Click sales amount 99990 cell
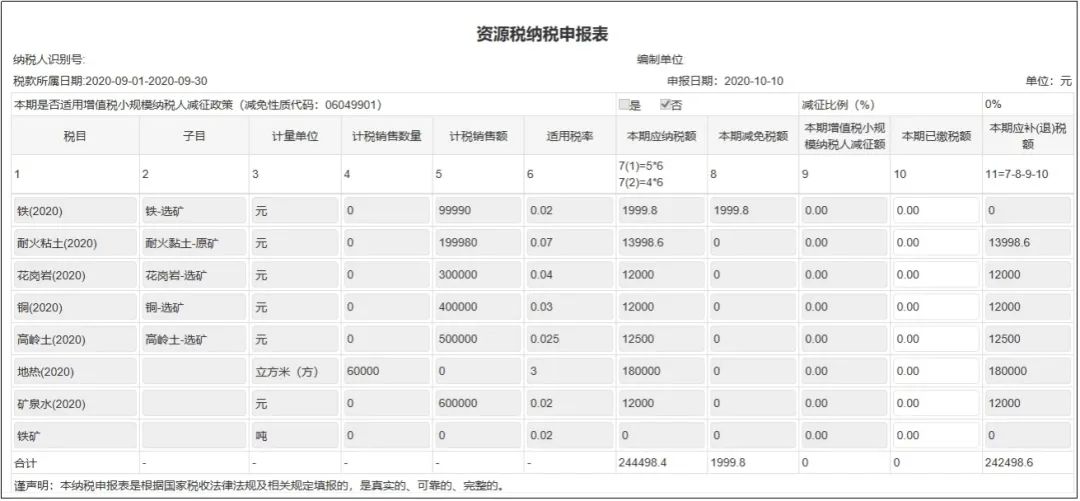This screenshot has height=501, width=1080. 478,210
